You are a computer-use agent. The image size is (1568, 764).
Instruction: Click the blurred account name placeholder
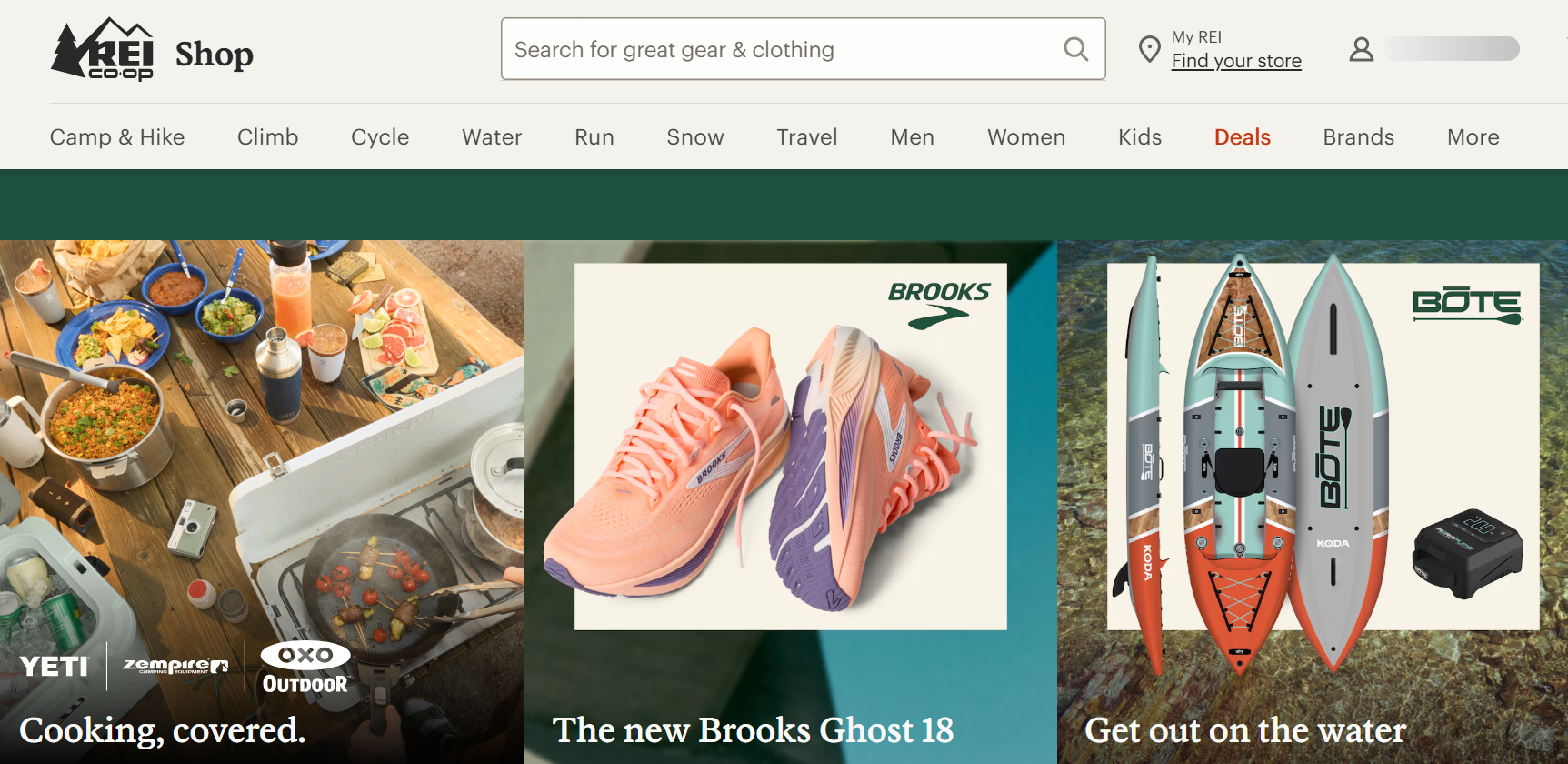click(x=1452, y=49)
